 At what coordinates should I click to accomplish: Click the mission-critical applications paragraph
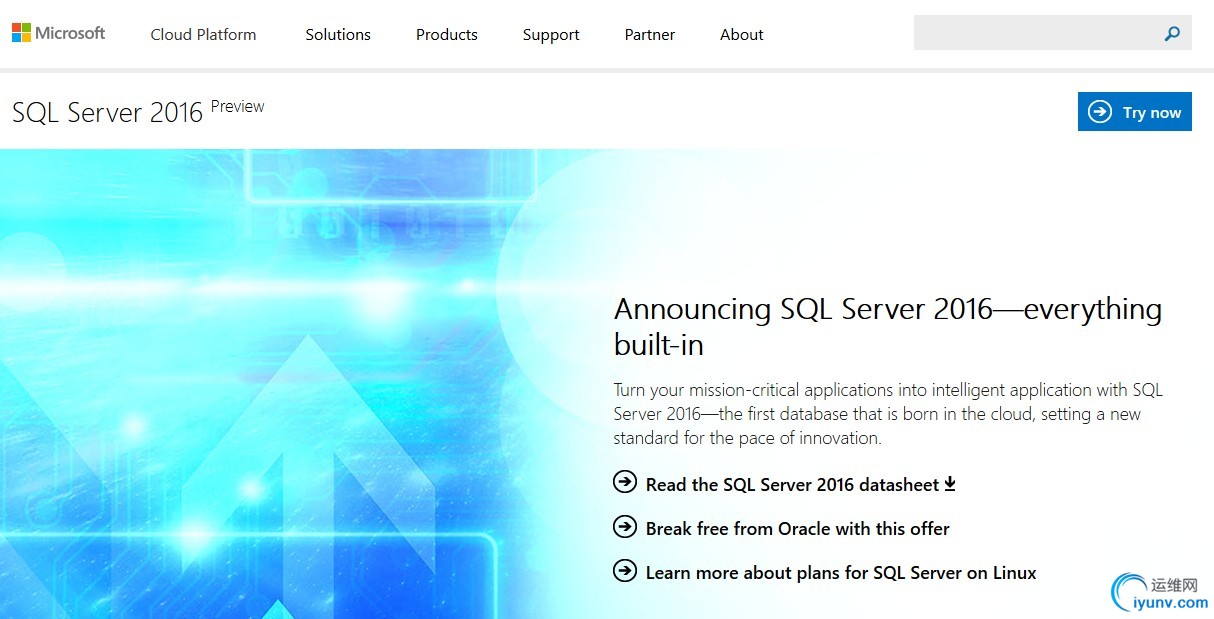coord(888,414)
